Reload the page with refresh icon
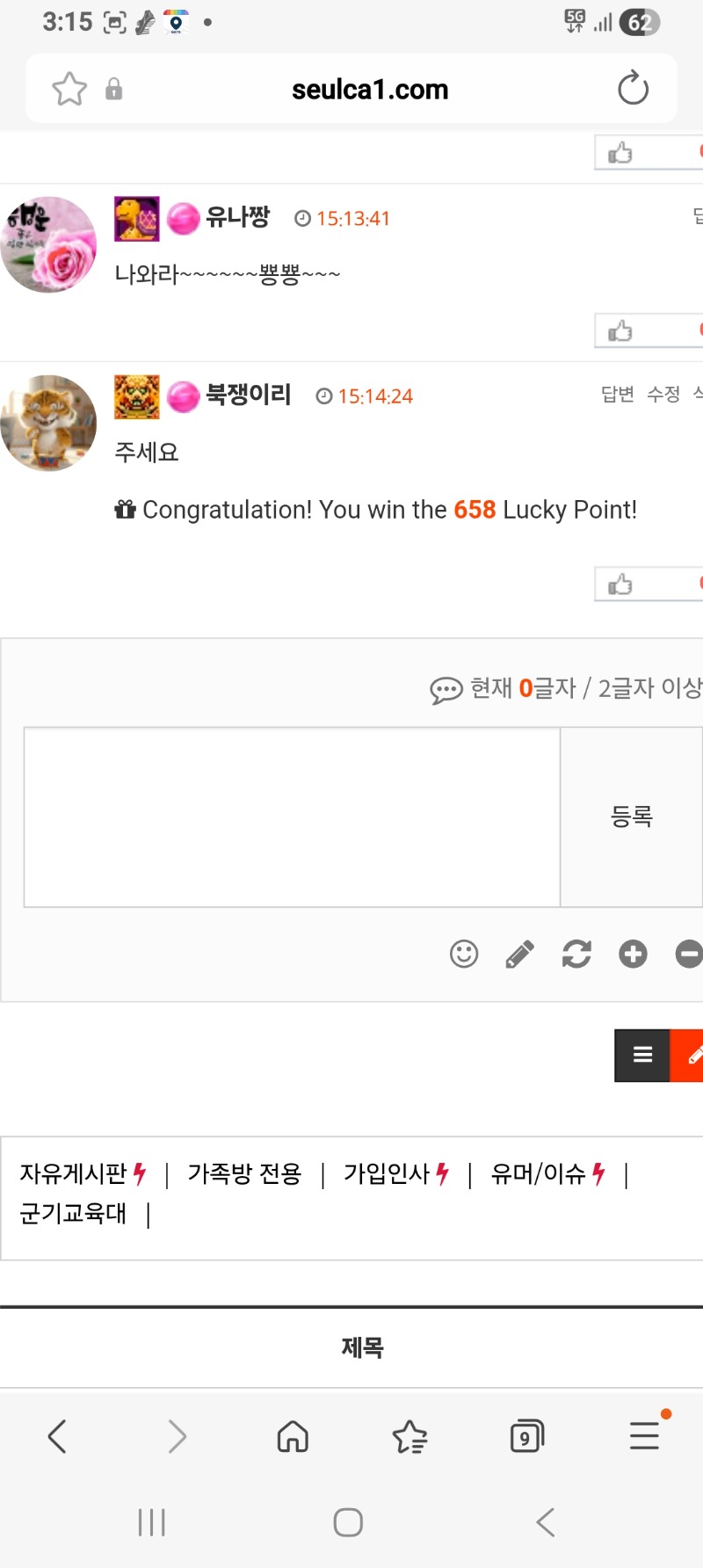This screenshot has width=703, height=1568. coord(633,89)
